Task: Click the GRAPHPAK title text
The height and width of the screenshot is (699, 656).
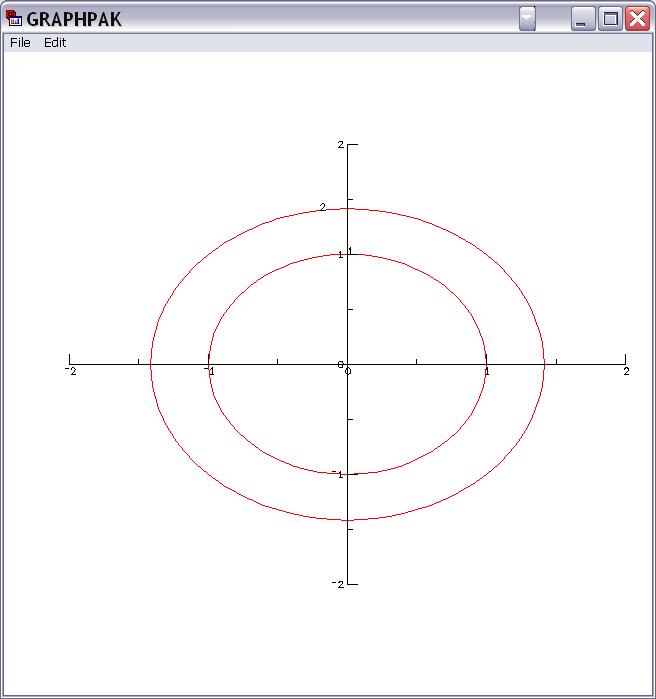Action: [x=74, y=19]
